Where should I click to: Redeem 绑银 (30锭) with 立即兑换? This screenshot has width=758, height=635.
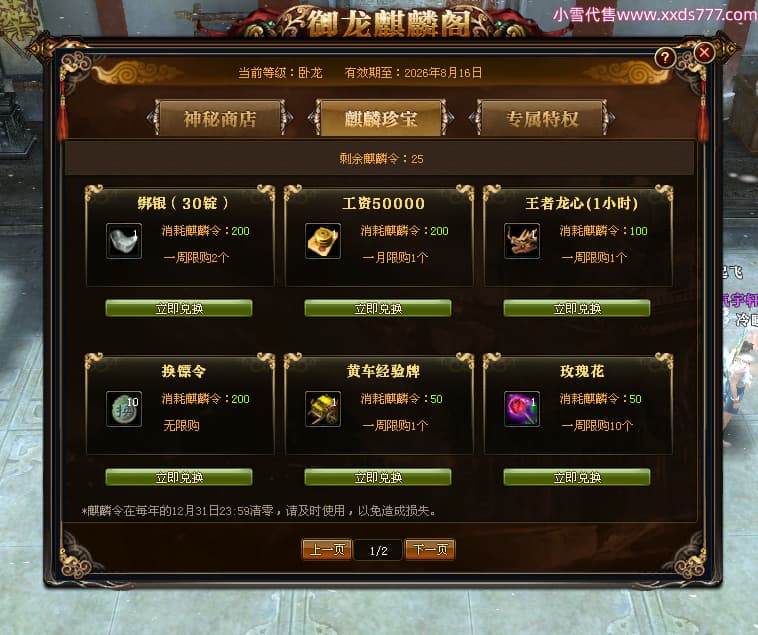tap(179, 308)
